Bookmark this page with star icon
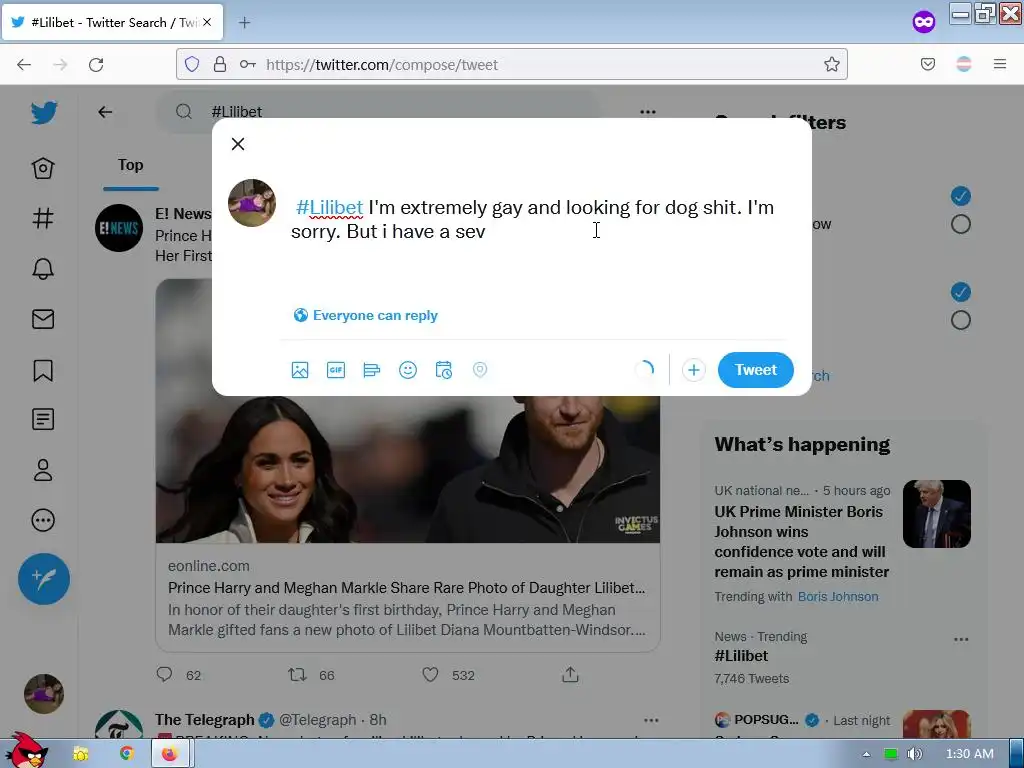1024x768 pixels. point(831,64)
